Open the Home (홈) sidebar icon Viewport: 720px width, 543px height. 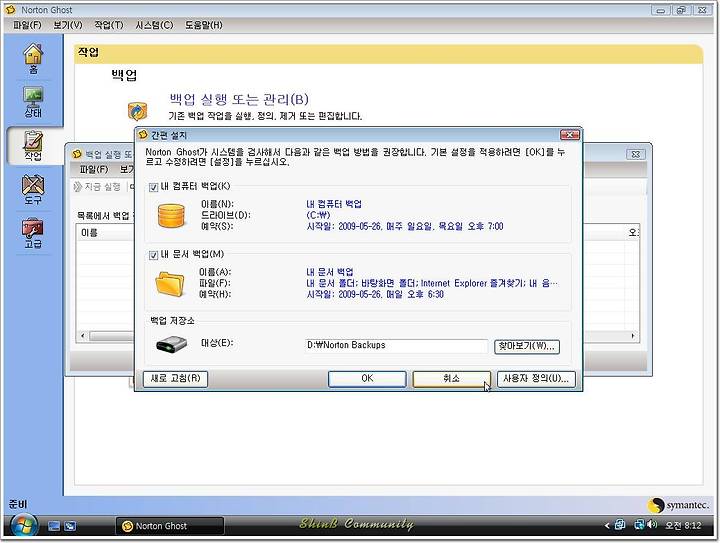[33, 59]
